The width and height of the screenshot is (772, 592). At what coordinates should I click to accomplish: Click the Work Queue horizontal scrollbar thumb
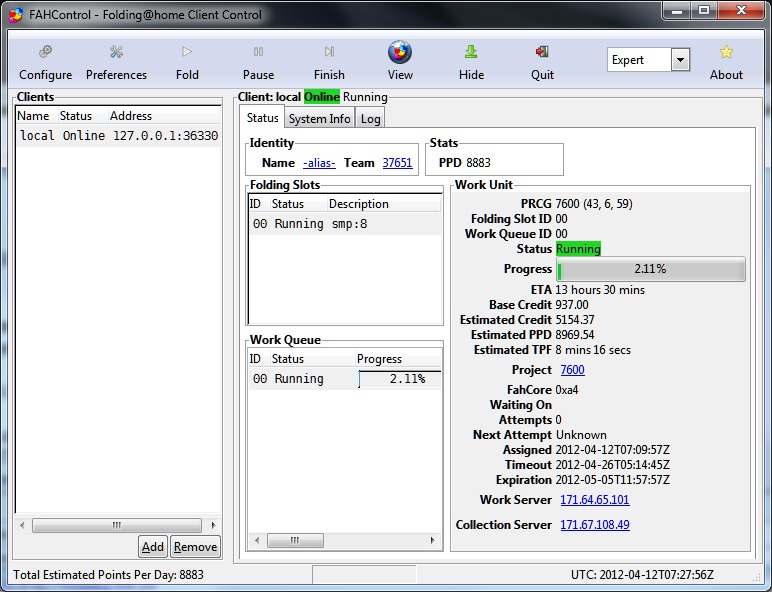pos(295,540)
